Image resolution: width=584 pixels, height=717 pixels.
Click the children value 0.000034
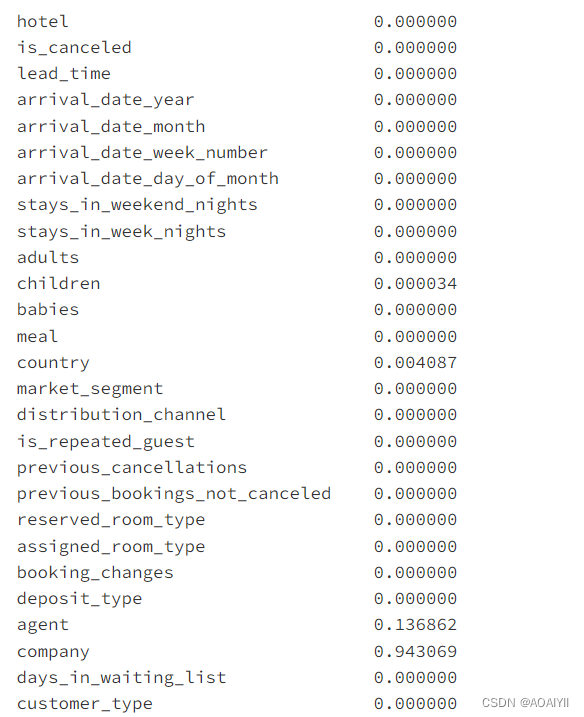(415, 284)
